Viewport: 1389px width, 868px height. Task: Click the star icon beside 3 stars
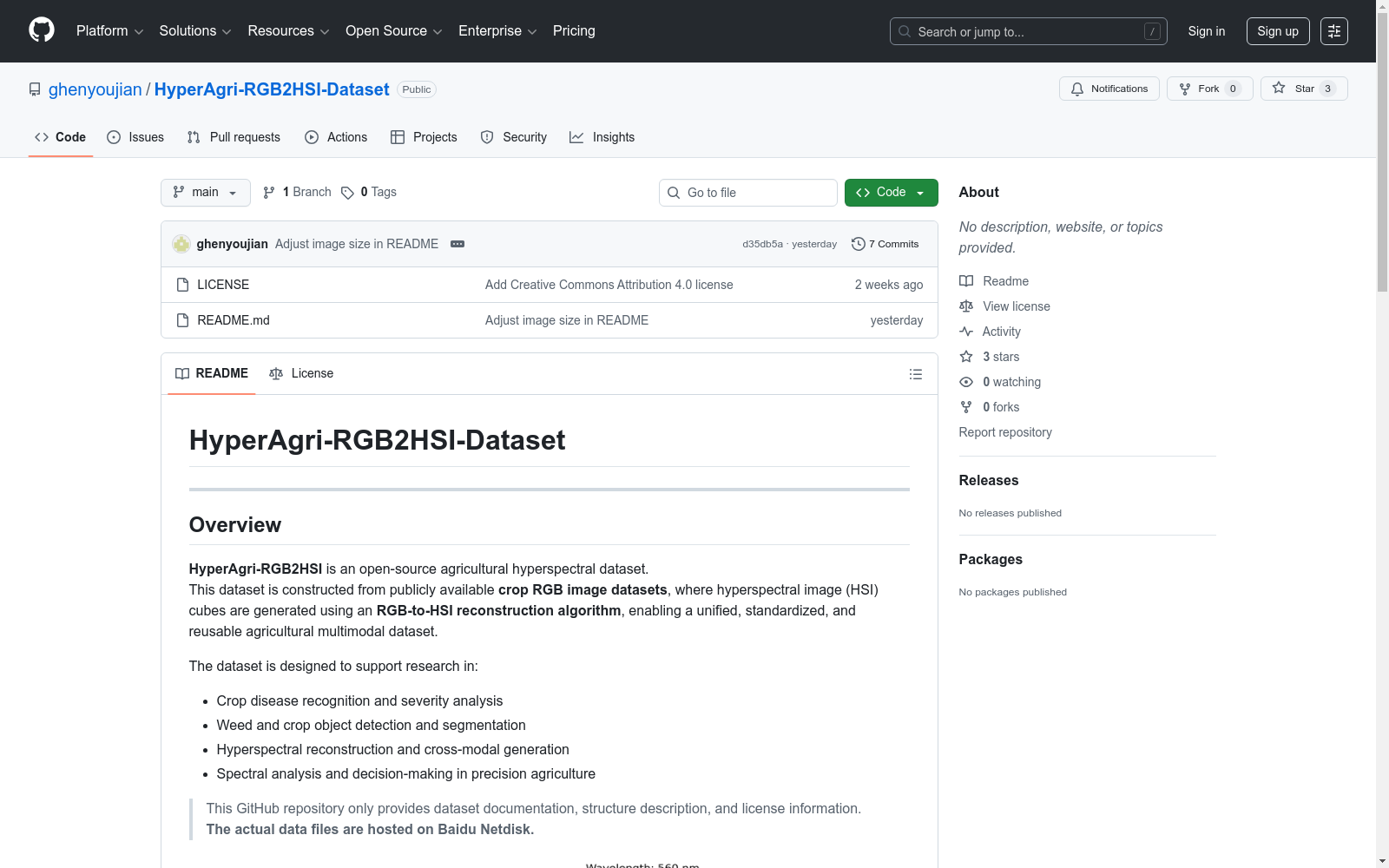tap(966, 357)
